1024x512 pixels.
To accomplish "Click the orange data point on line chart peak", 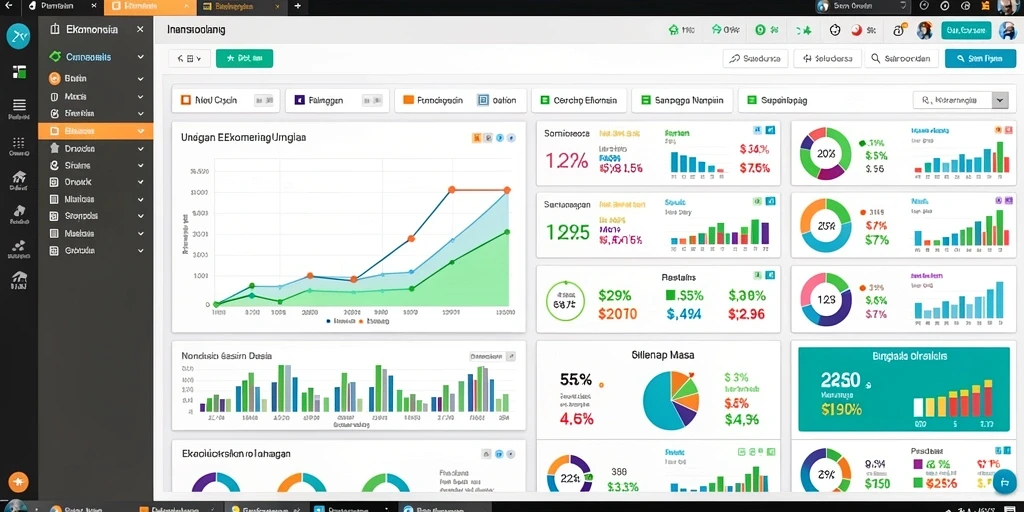I will pyautogui.click(x=451, y=190).
